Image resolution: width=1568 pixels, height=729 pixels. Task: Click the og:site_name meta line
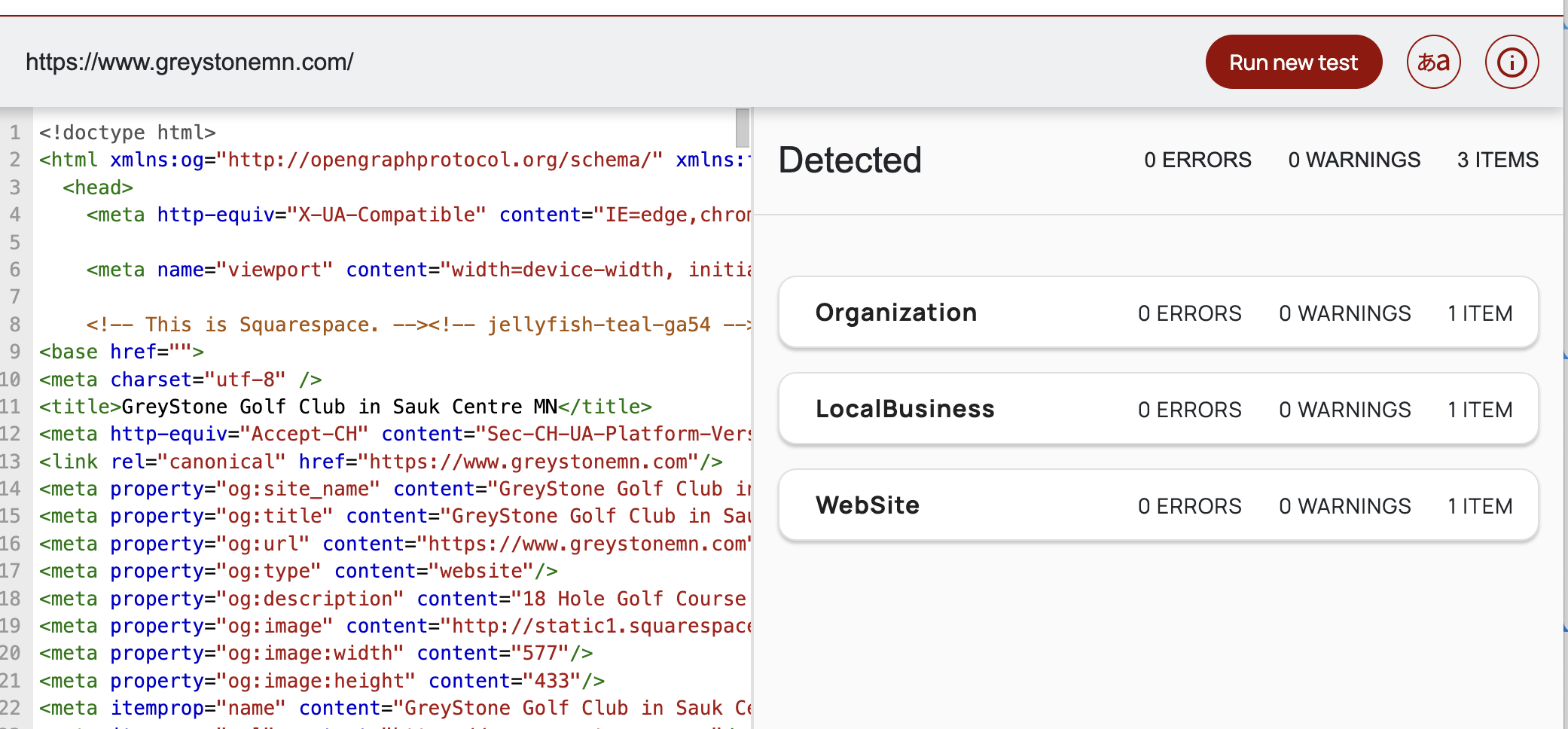395,489
